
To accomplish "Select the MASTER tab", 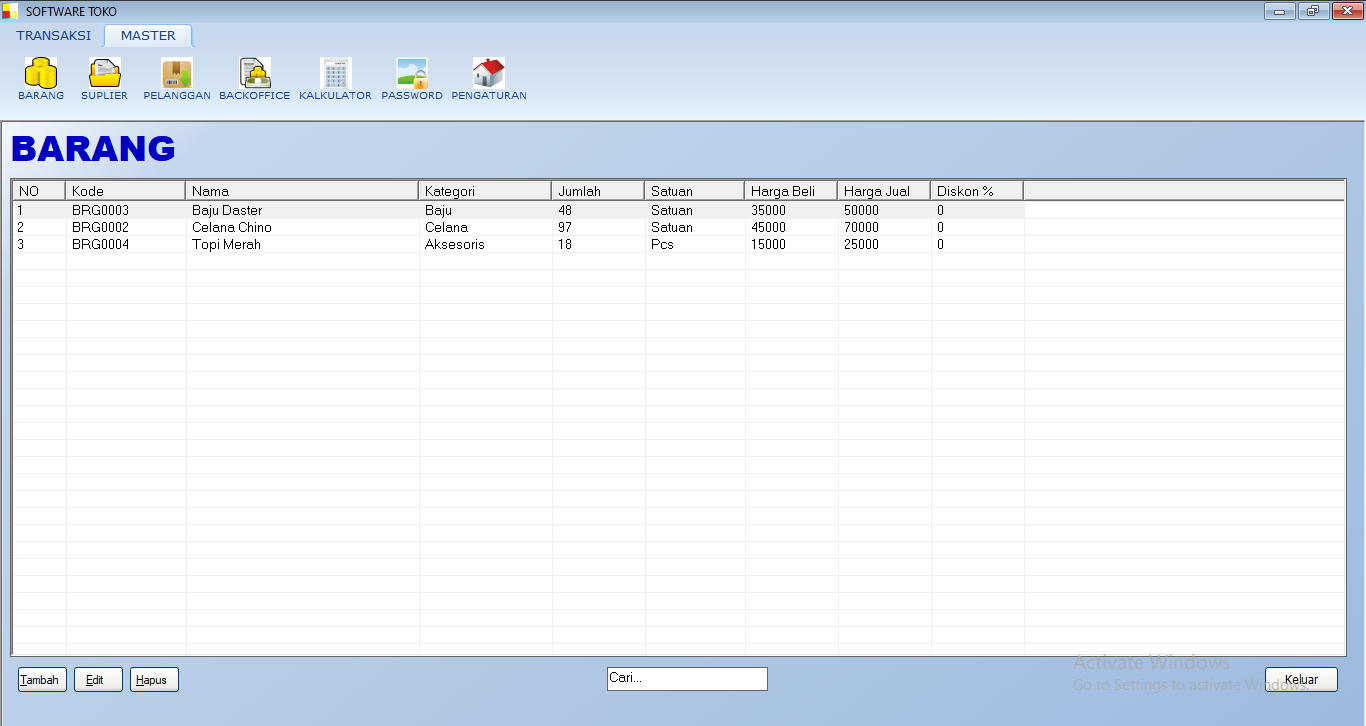I will pos(148,36).
